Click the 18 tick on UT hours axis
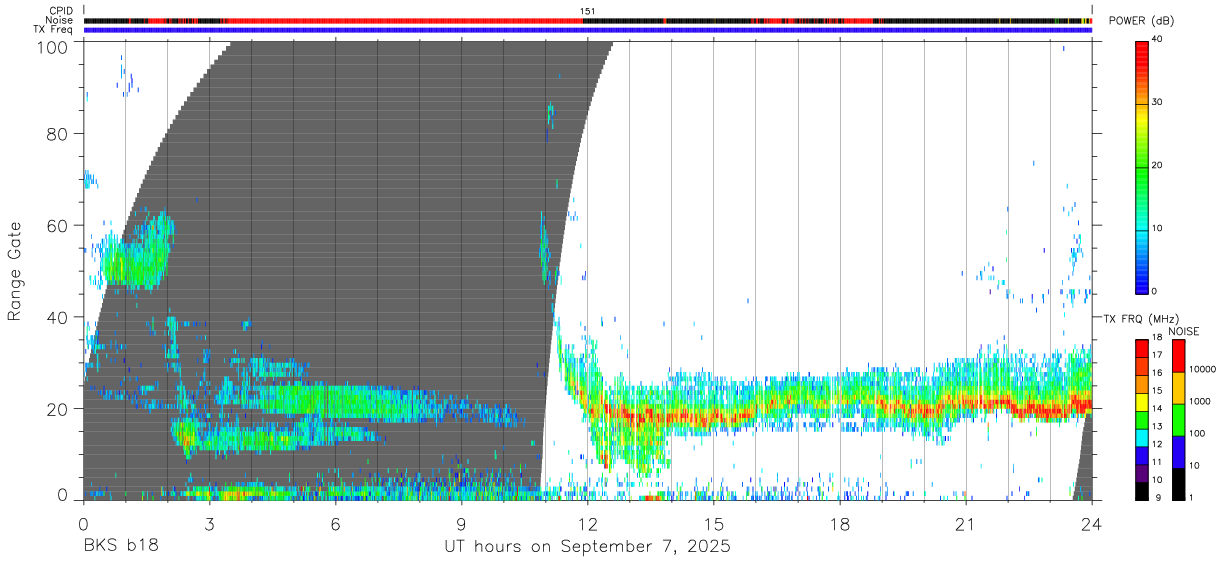This screenshot has width=1228, height=567. click(840, 524)
